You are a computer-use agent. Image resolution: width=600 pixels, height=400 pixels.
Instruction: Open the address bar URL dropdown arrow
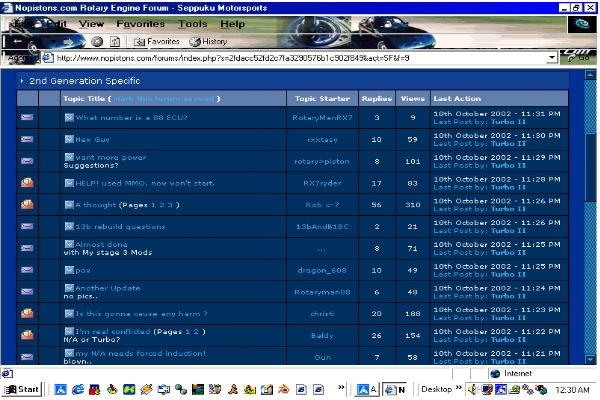(x=553, y=58)
